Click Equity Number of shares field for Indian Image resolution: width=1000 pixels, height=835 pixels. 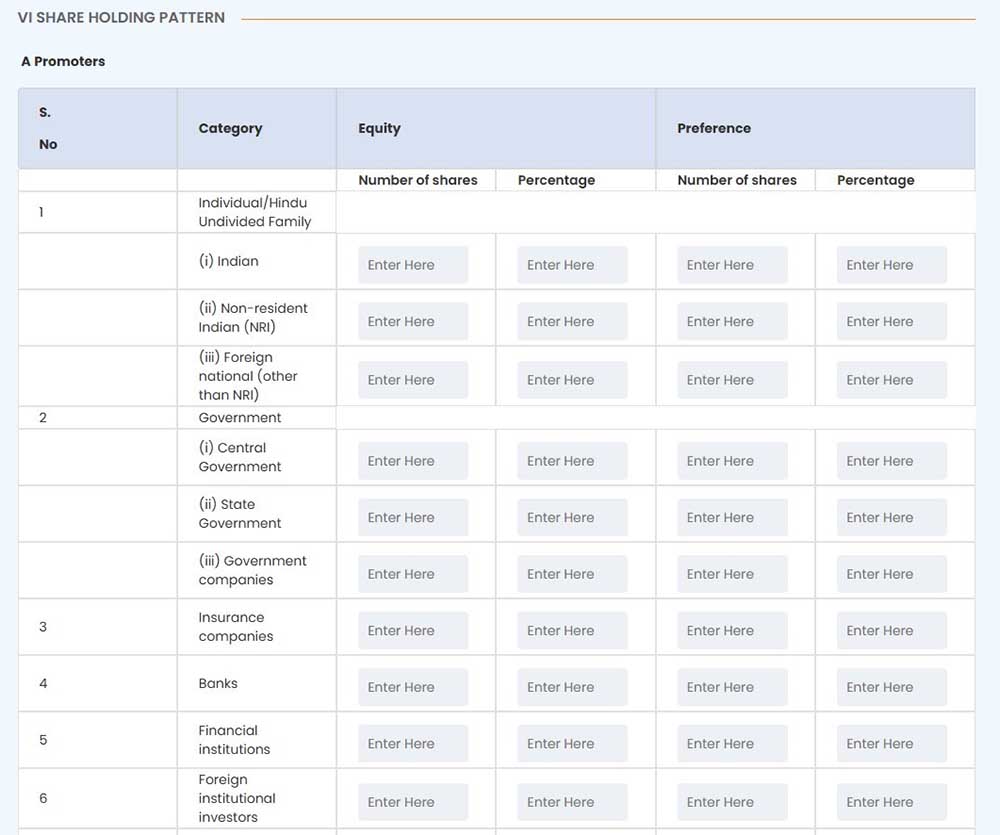(x=413, y=265)
